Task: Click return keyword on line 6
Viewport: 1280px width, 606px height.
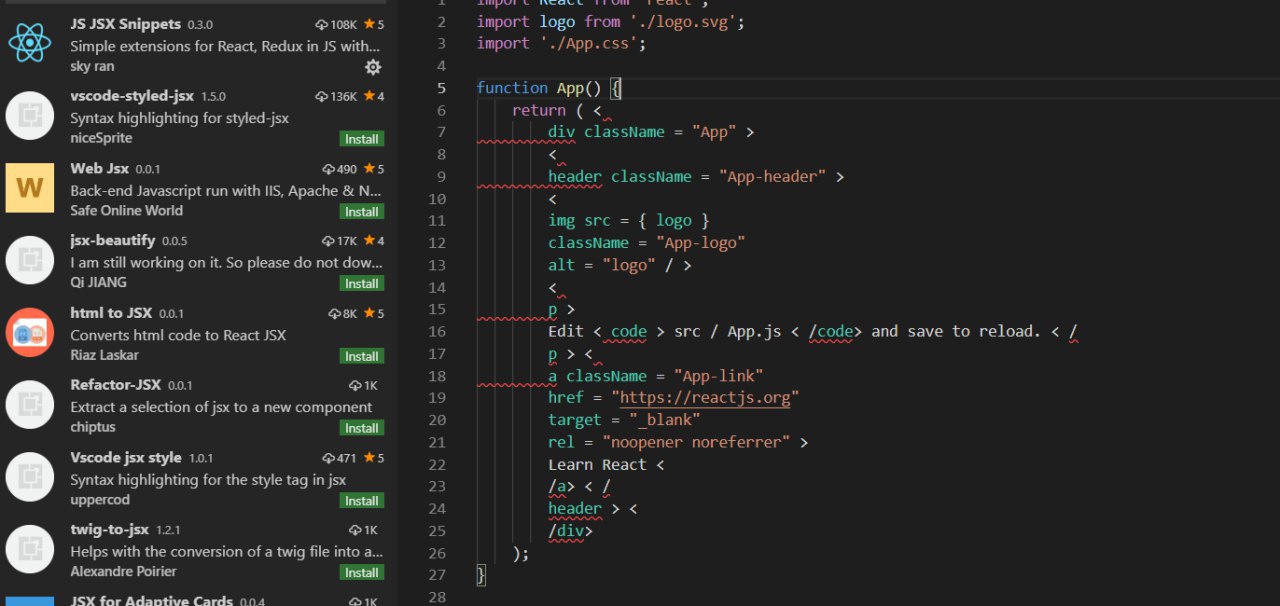Action: (539, 110)
